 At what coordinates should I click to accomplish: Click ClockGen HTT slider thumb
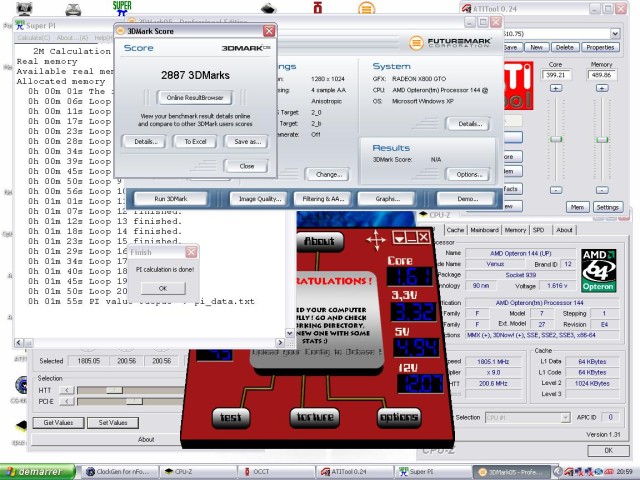114,390
